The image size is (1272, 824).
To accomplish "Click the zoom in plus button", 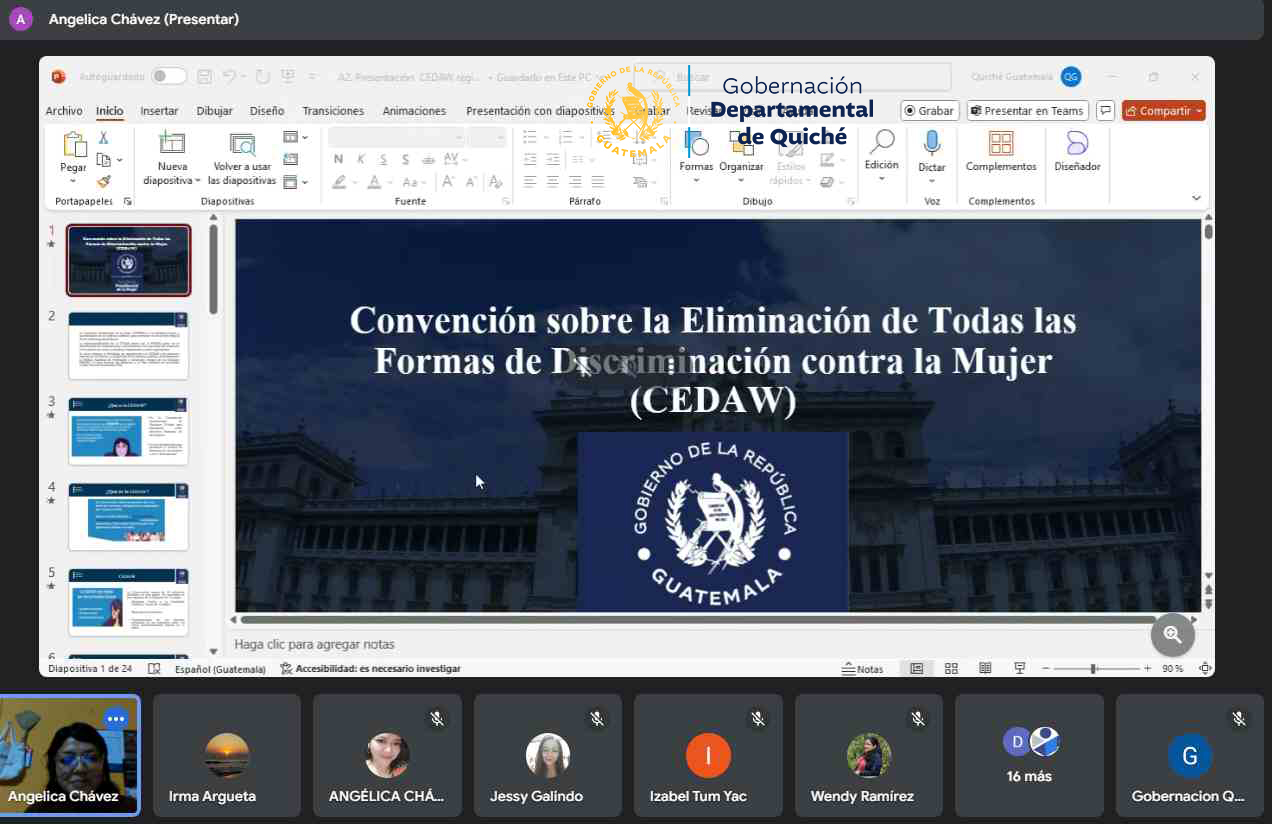I will pyautogui.click(x=1148, y=668).
